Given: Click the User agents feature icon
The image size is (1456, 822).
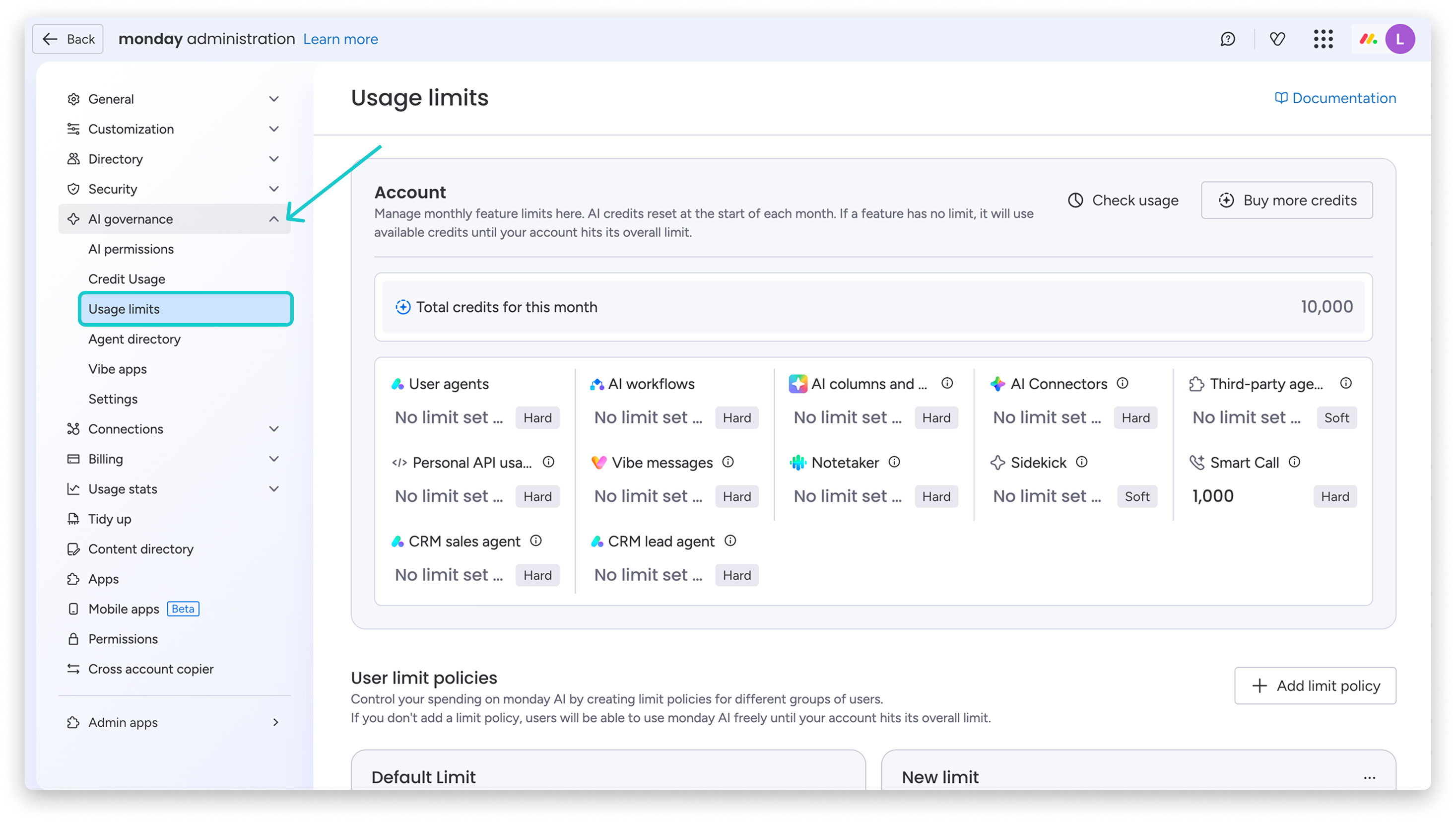Looking at the screenshot, I should (398, 384).
